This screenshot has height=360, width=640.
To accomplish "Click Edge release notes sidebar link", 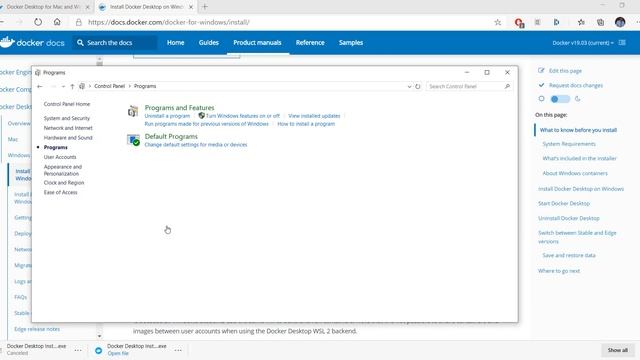I will tap(37, 329).
